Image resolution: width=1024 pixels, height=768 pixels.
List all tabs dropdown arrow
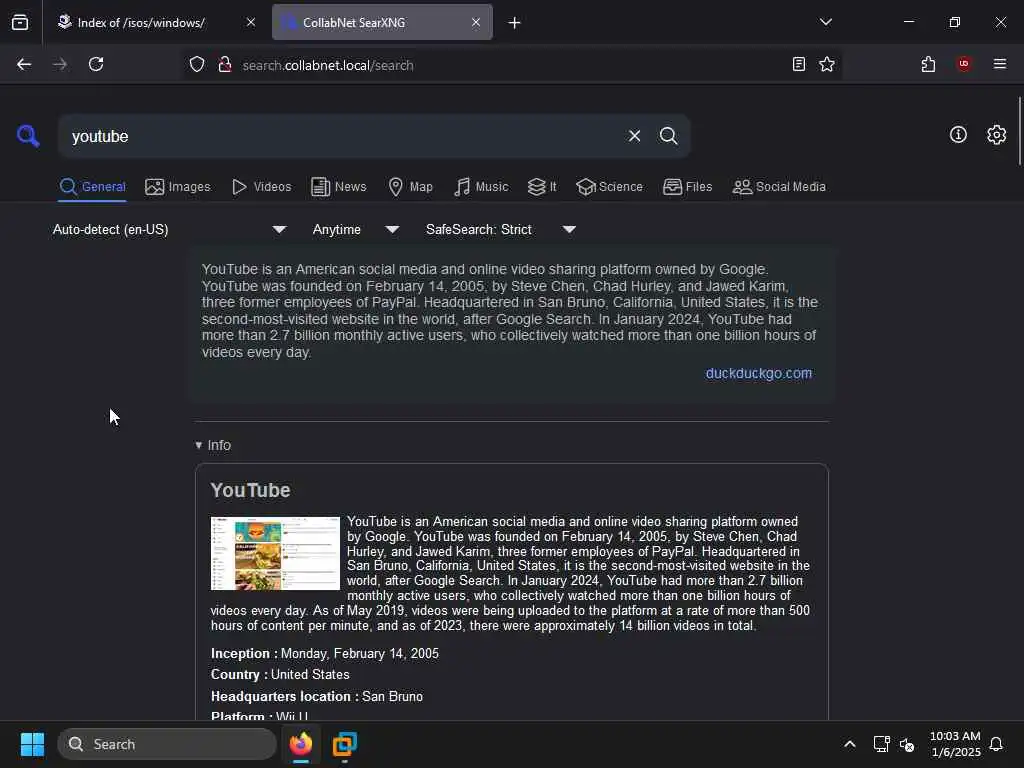[x=825, y=22]
